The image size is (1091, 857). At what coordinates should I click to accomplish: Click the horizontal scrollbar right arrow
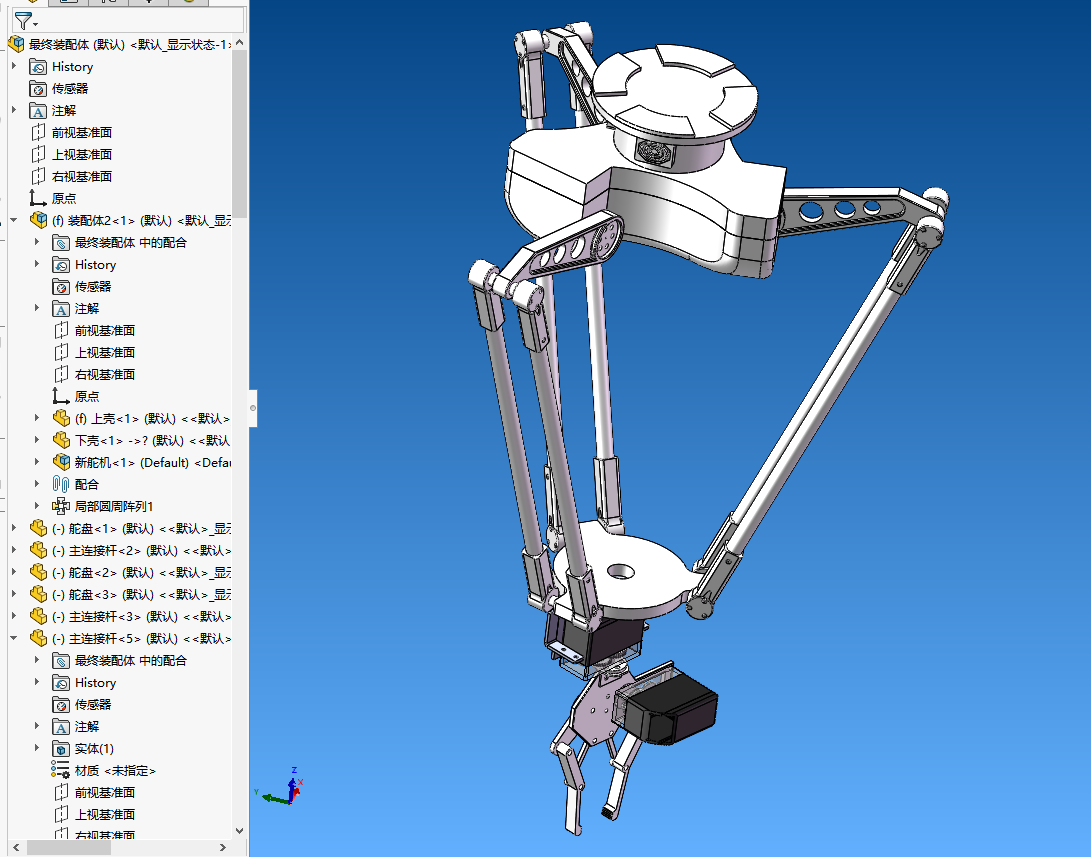[x=224, y=847]
